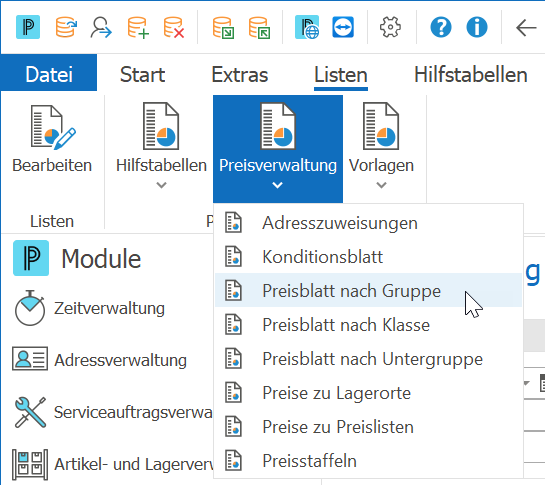
Task: Click the stopwatch icon for Zeitverwaltung
Action: click(x=30, y=308)
